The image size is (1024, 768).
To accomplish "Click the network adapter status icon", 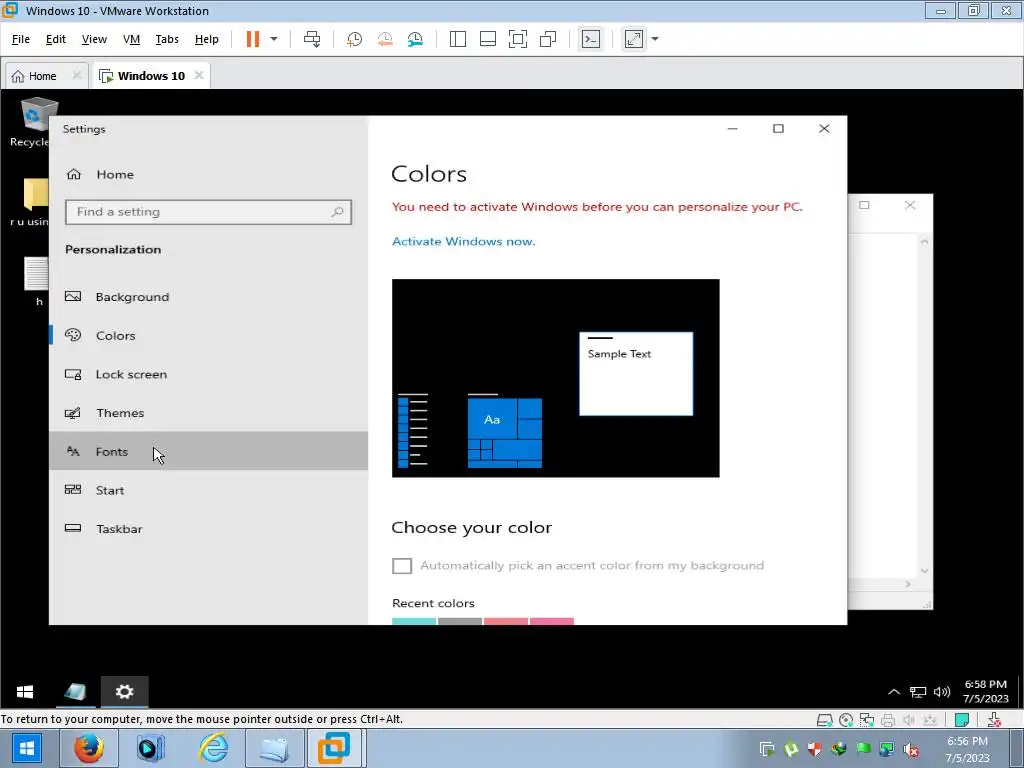I will pyautogui.click(x=867, y=720).
